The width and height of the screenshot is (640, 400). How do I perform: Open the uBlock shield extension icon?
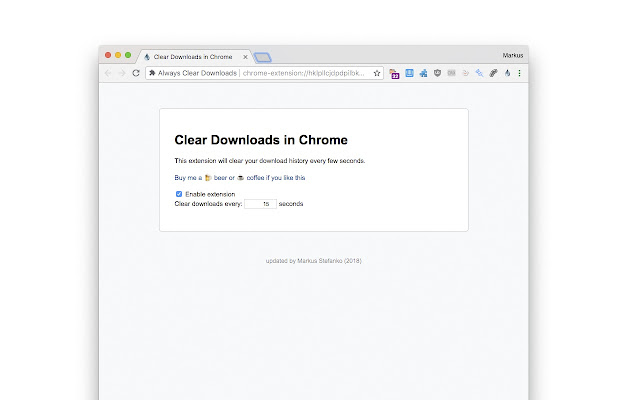(x=437, y=73)
